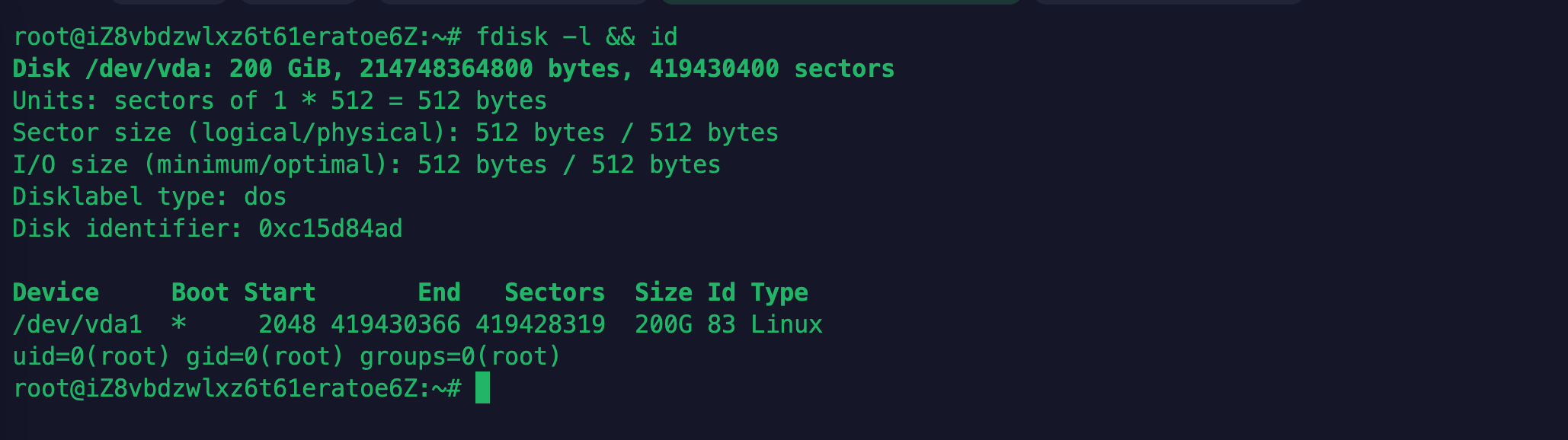
Task: Click the "Boot" column header
Action: coord(200,292)
